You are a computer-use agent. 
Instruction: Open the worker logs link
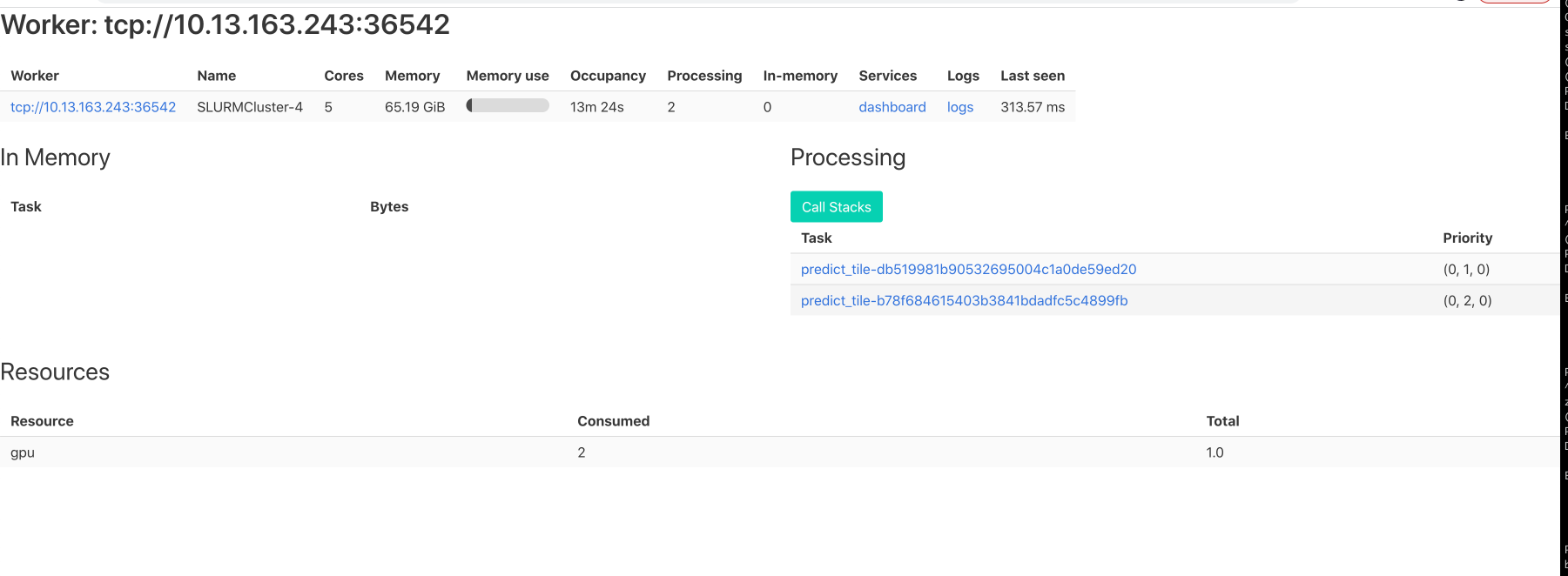tap(960, 107)
